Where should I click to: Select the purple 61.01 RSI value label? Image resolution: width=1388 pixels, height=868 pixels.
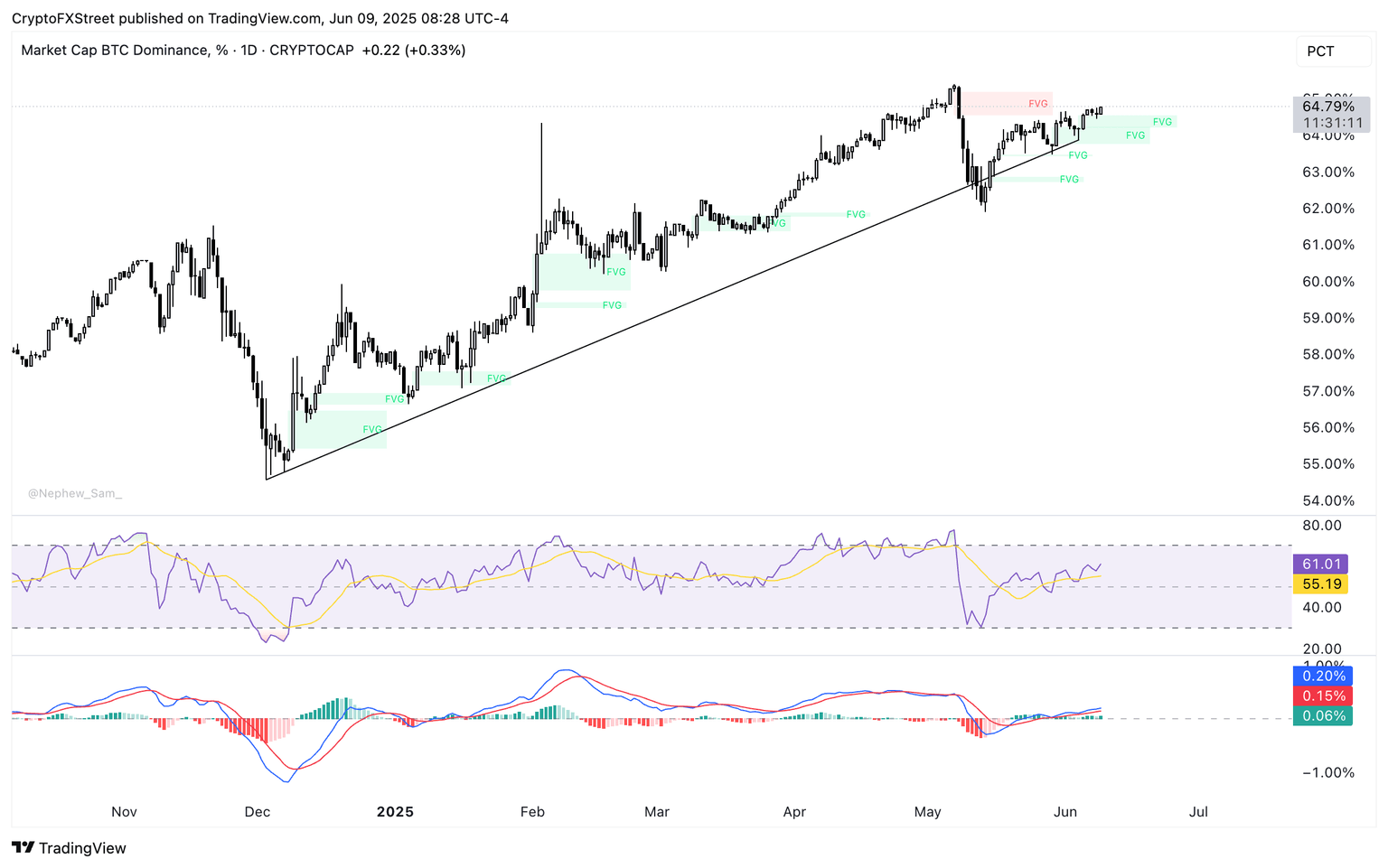1321,563
